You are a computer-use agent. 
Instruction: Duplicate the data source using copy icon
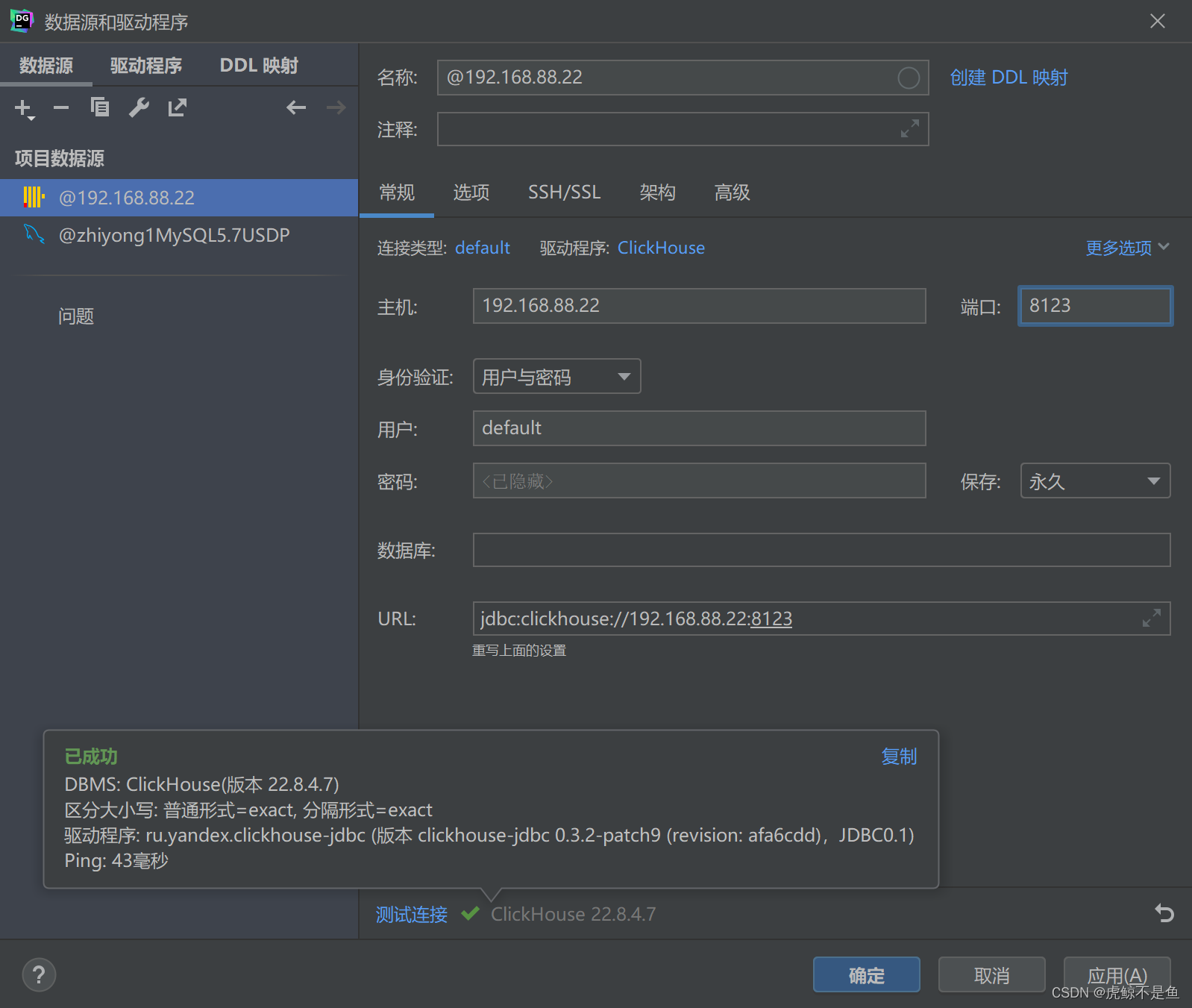point(100,108)
